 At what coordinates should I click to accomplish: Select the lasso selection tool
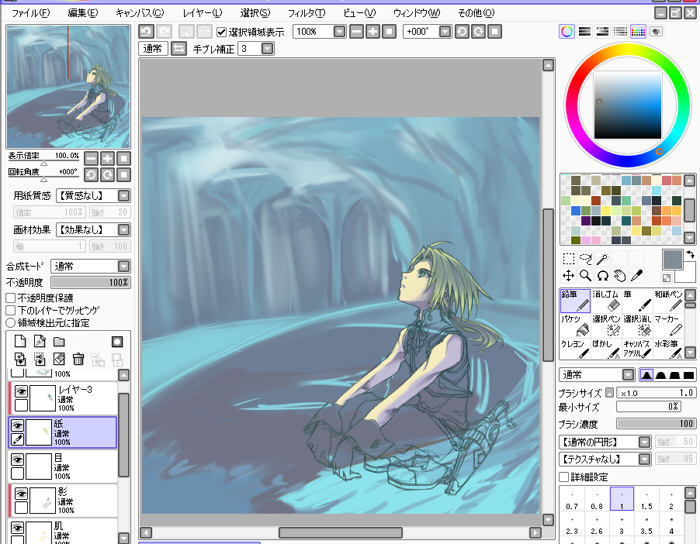[585, 258]
